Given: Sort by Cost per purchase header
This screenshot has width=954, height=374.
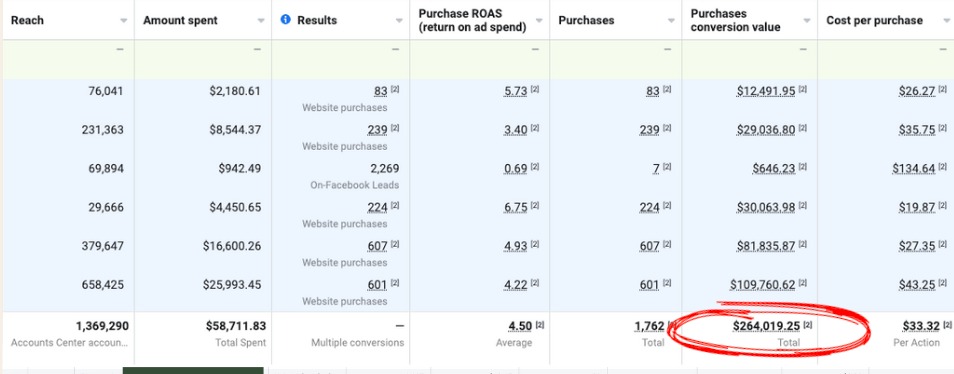Looking at the screenshot, I should (x=874, y=20).
